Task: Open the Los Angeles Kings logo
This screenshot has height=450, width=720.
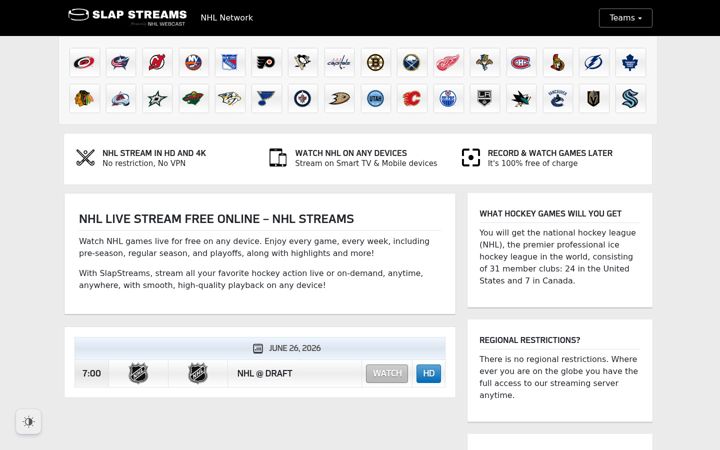Action: (485, 98)
